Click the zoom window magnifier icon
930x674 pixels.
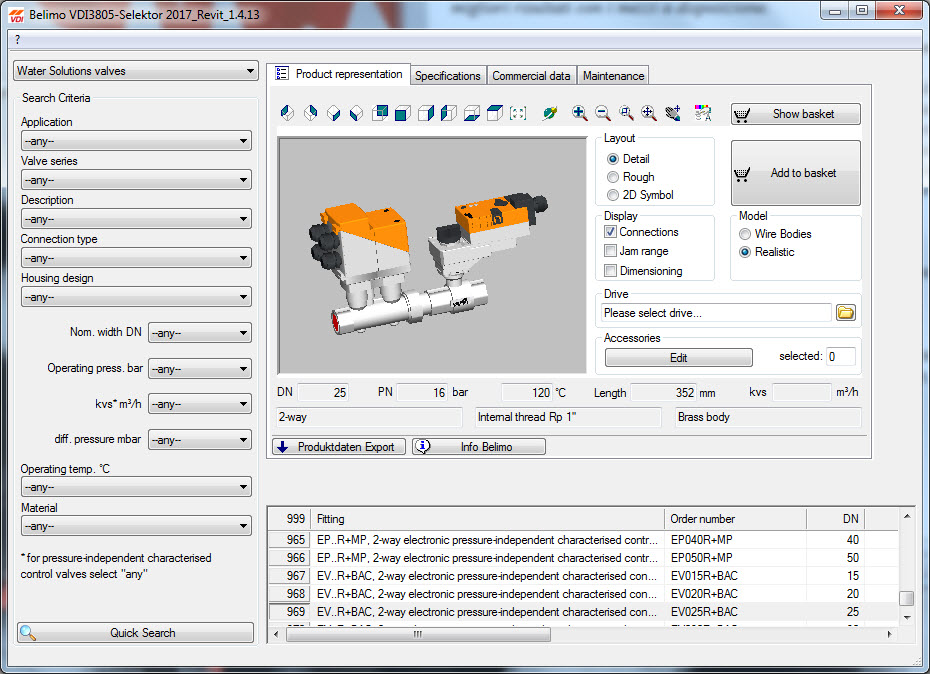[x=626, y=114]
